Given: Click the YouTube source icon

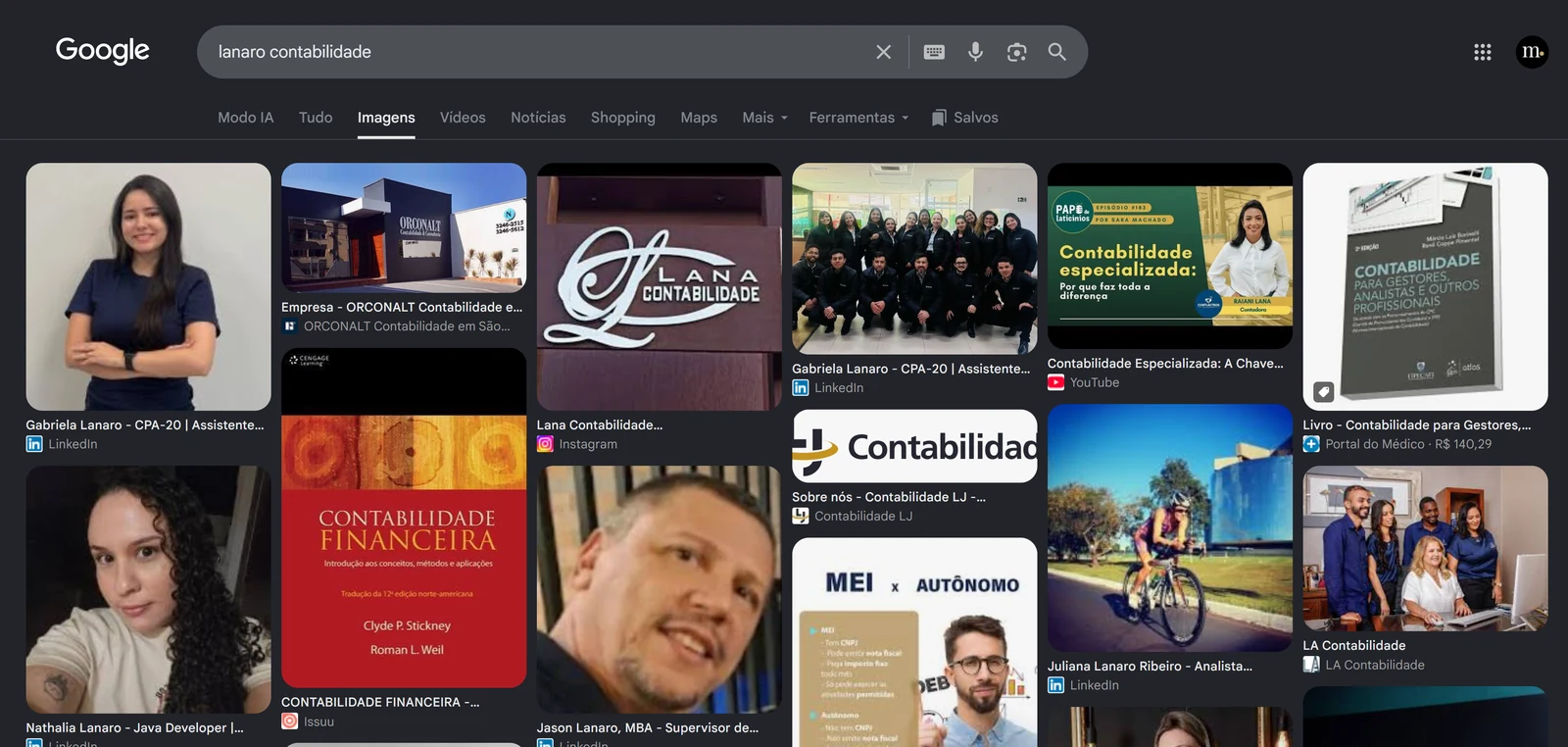Looking at the screenshot, I should pyautogui.click(x=1055, y=382).
